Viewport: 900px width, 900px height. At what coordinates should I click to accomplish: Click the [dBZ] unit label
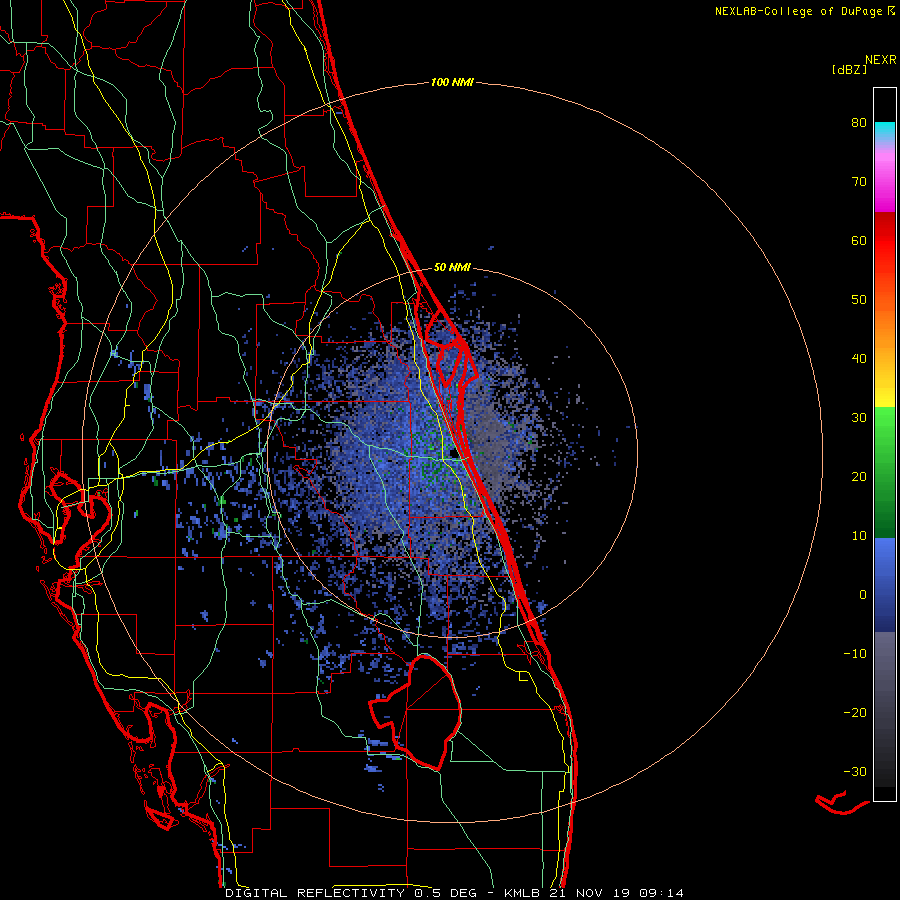point(849,70)
